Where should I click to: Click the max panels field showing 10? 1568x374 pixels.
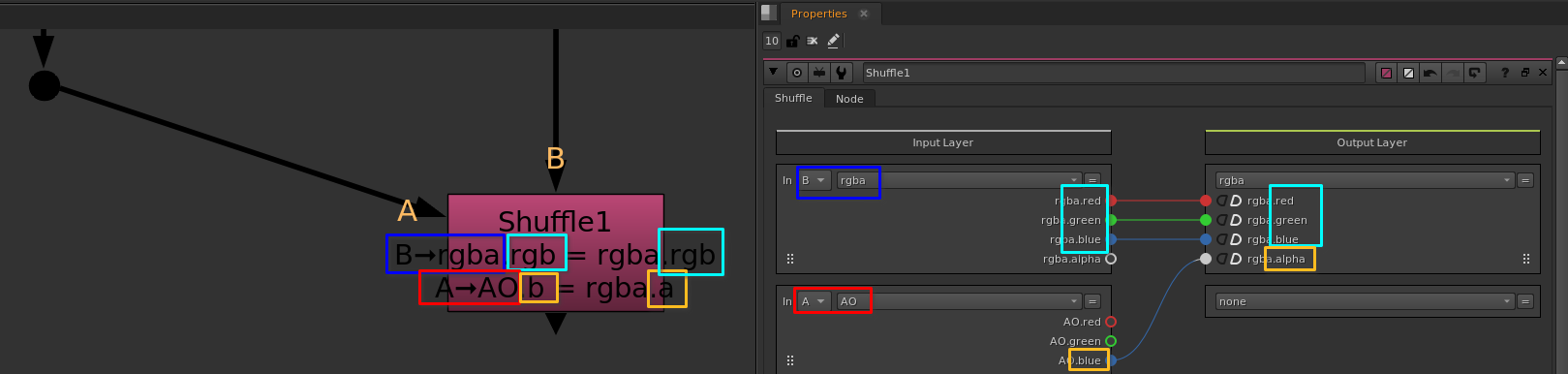772,41
